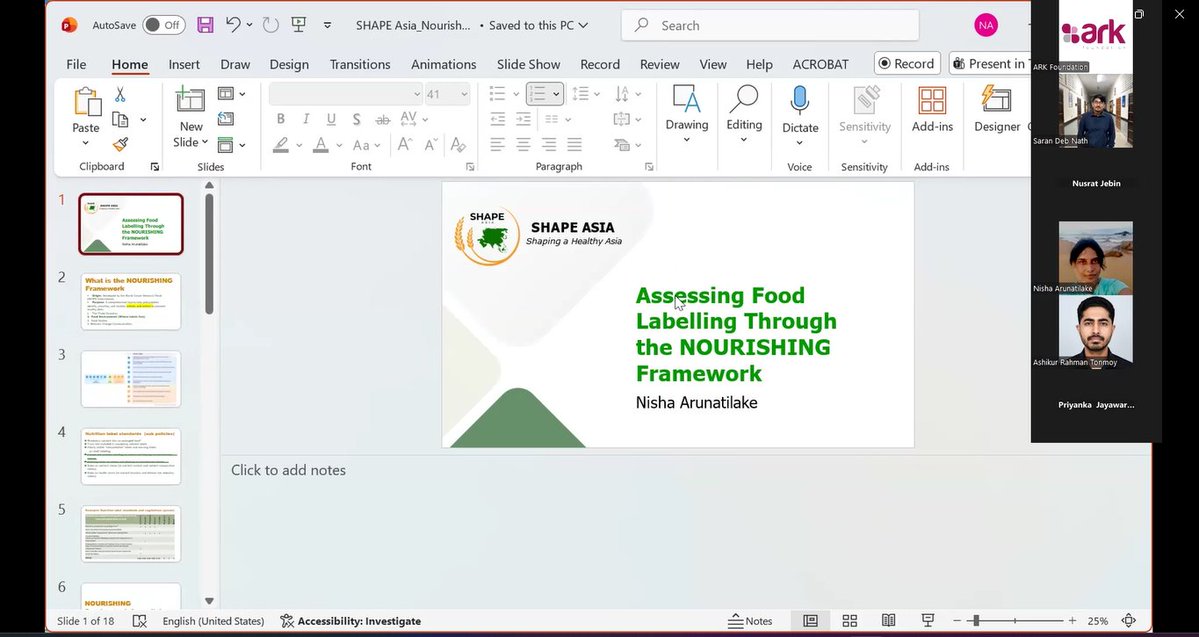
Task: Click the New Slide icon
Action: click(x=190, y=100)
